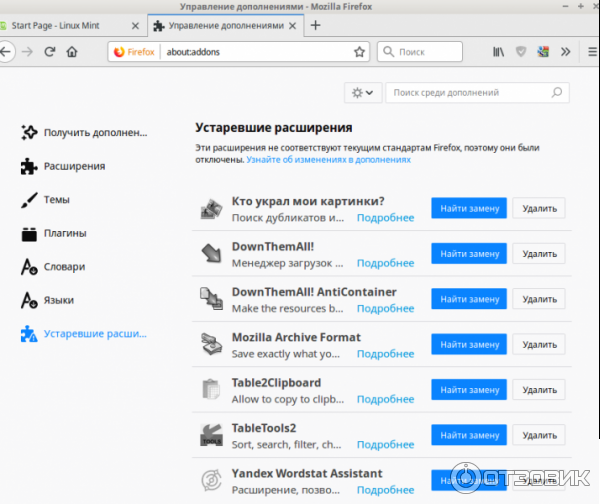600x504 pixels.
Task: Open the link about add-on changes
Action: pos(328,159)
